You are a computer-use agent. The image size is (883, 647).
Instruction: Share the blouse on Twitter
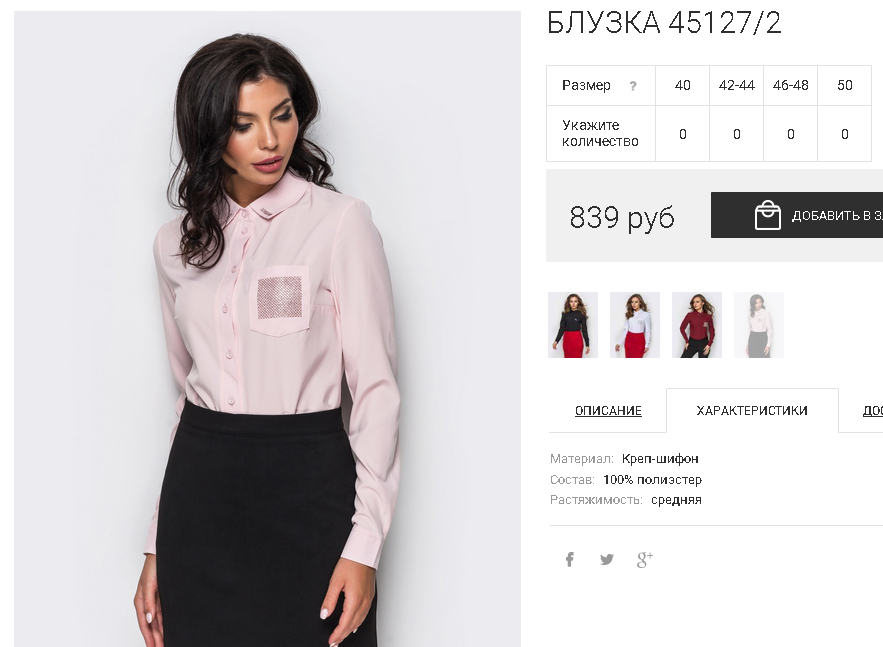(x=606, y=559)
